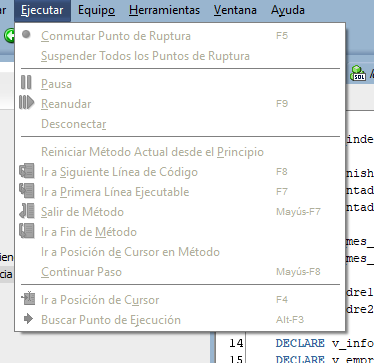Image resolution: width=374 pixels, height=363 pixels.
Task: Click the pause bars icon
Action: coord(26,82)
